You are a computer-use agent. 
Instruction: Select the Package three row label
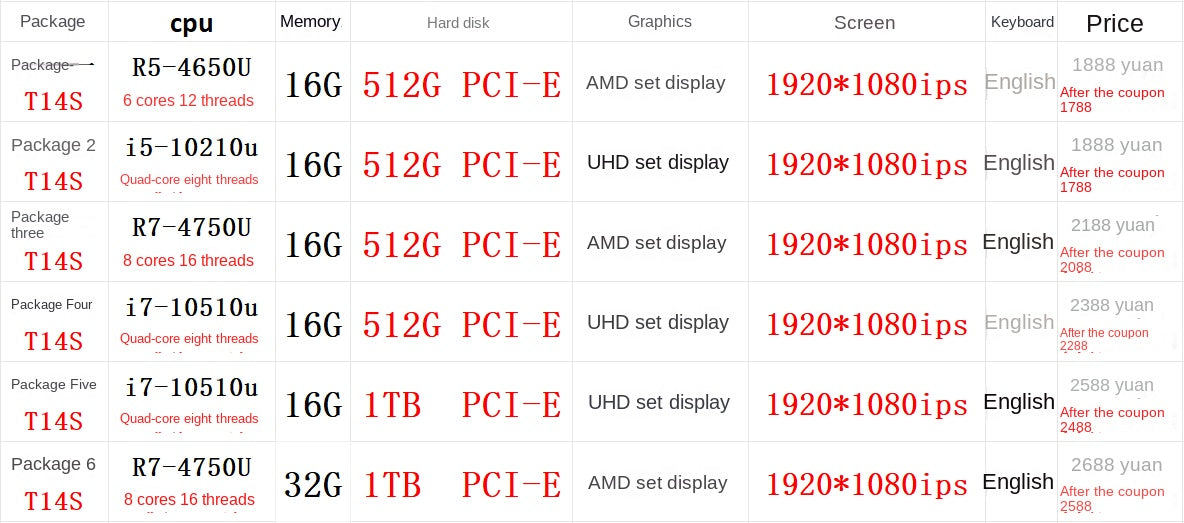point(40,225)
